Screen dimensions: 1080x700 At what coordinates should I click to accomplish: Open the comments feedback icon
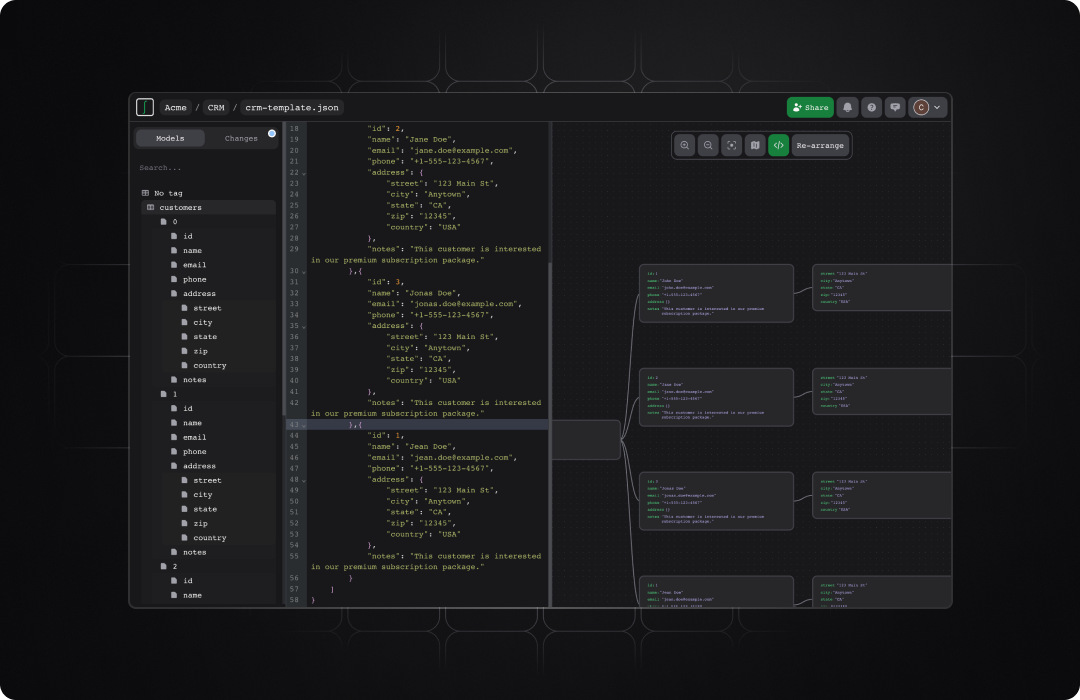click(x=896, y=107)
